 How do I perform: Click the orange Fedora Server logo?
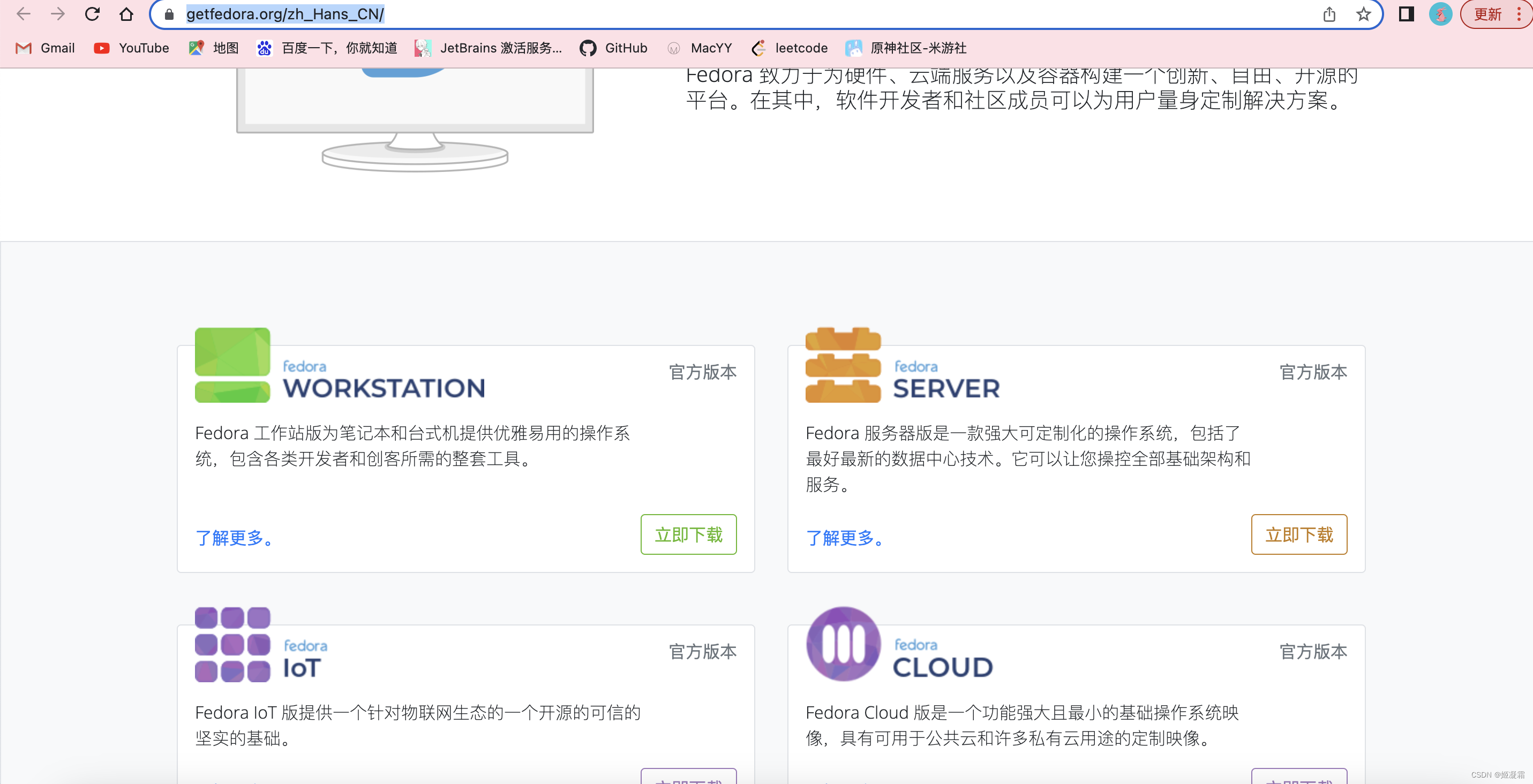click(843, 365)
